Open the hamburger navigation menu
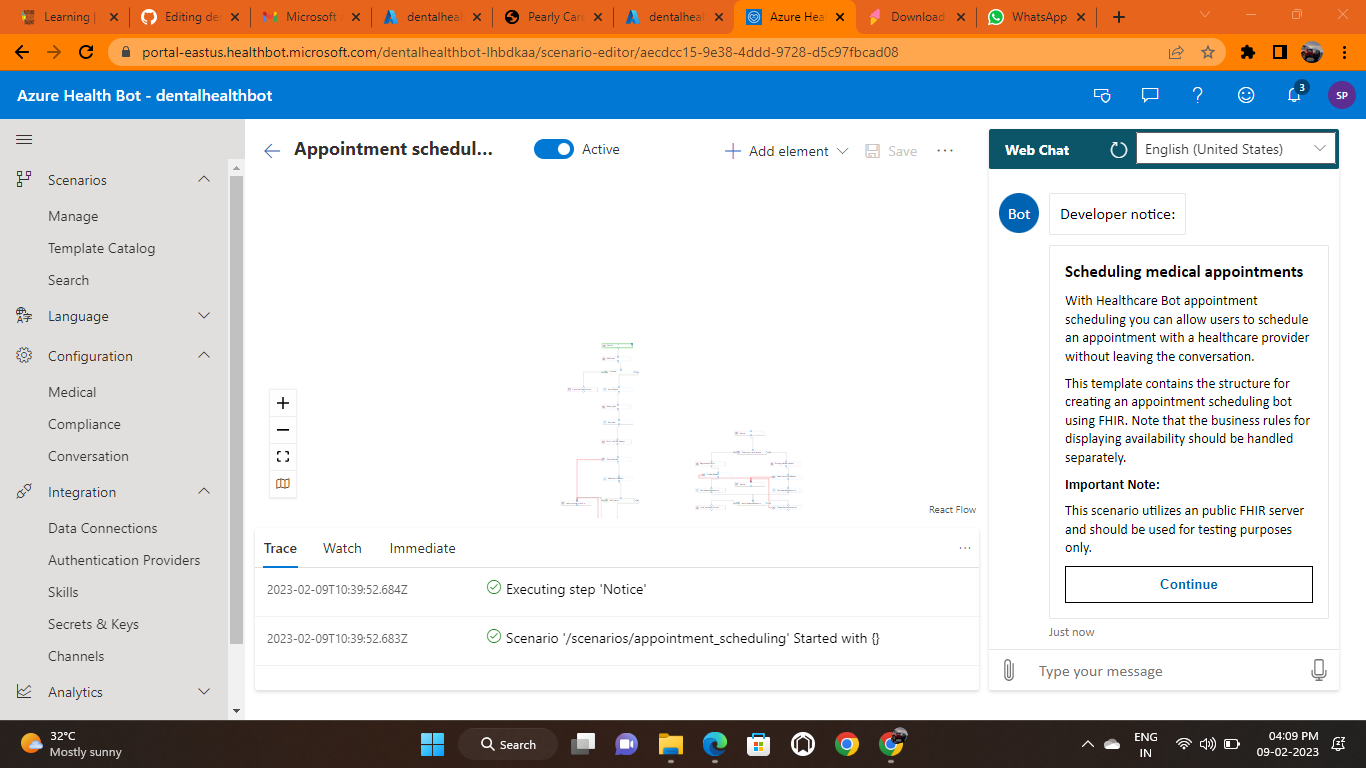1366x768 pixels. click(x=24, y=140)
